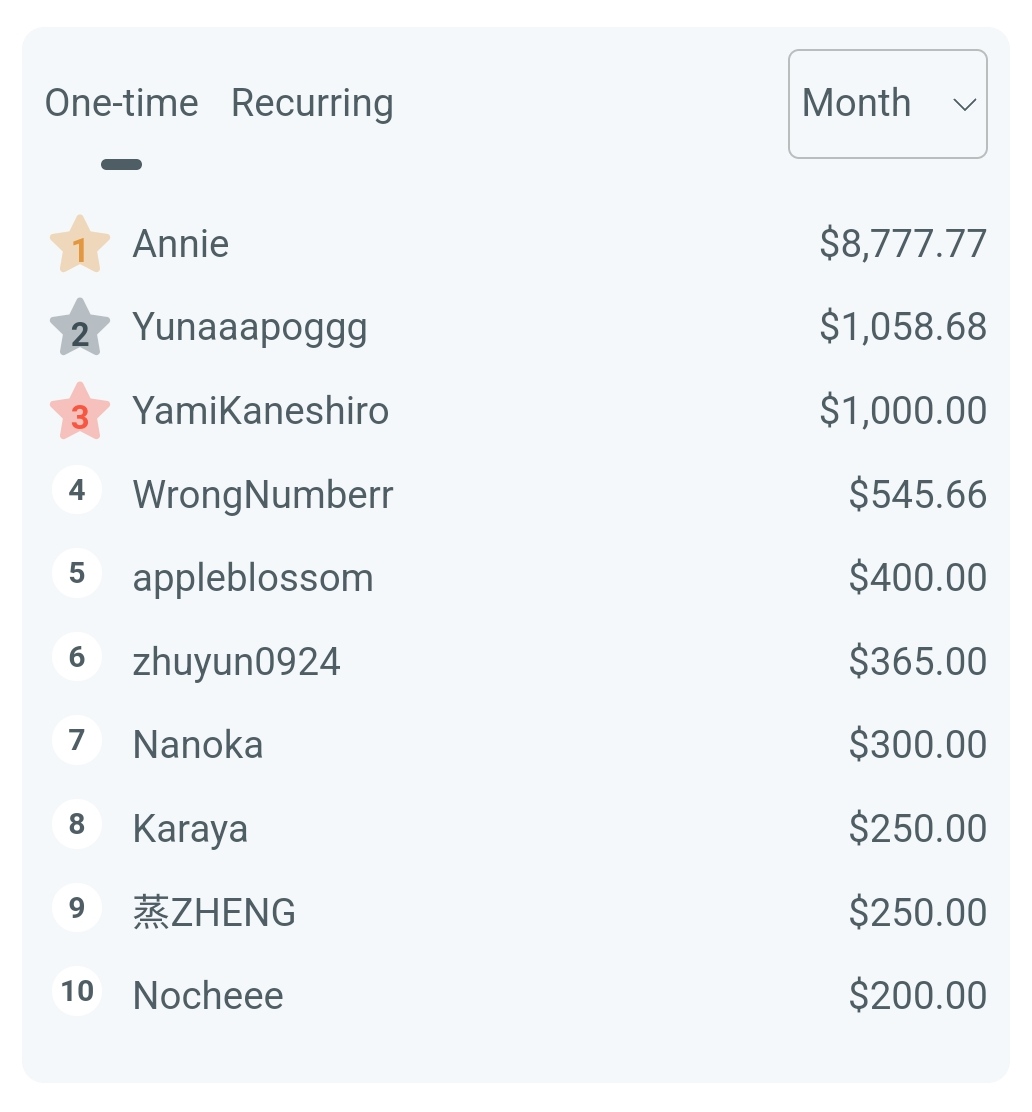Select the YamiKaneshiro leaderboard entry

click(x=260, y=411)
